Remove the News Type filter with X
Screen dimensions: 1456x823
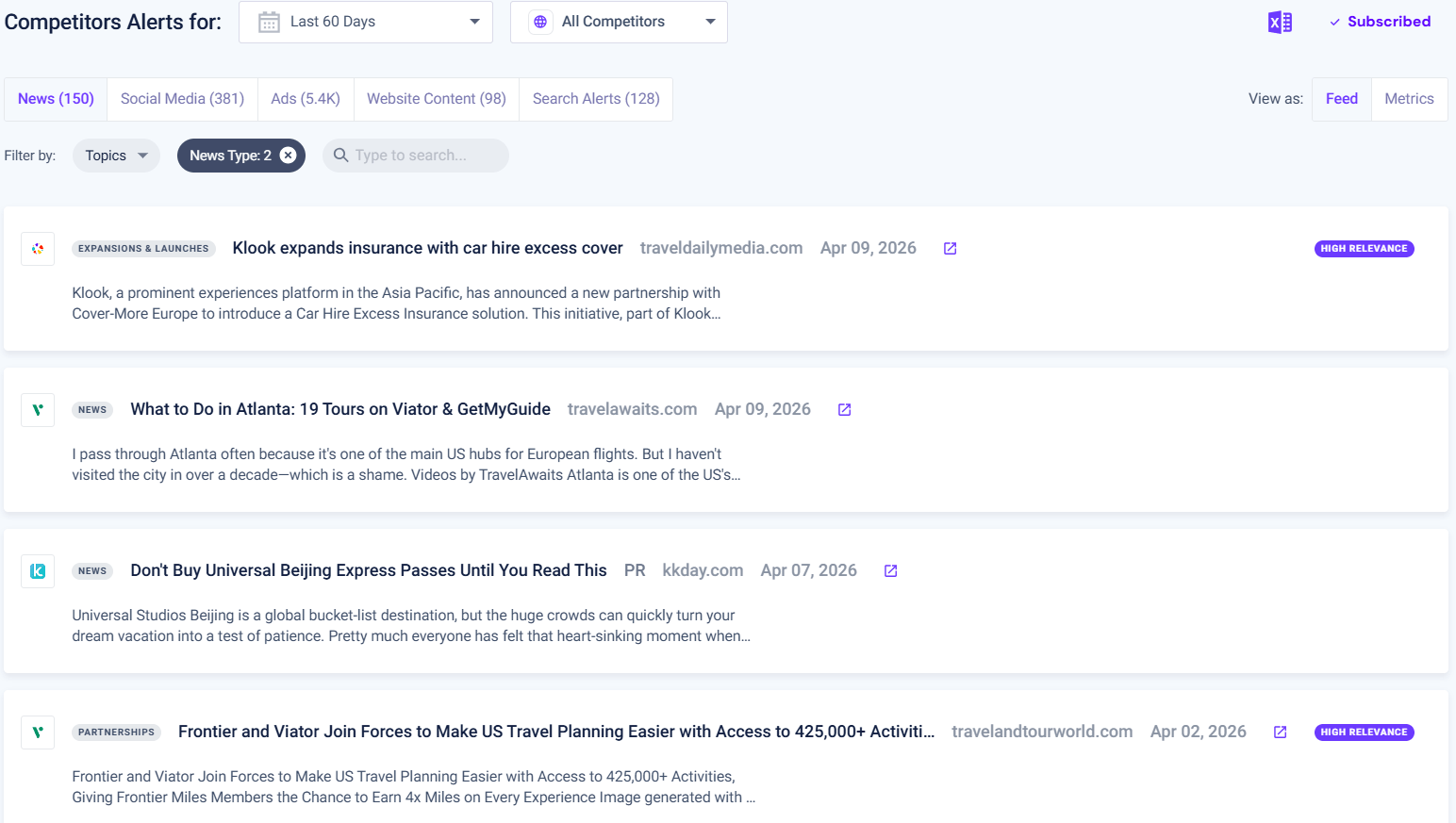[x=289, y=156]
